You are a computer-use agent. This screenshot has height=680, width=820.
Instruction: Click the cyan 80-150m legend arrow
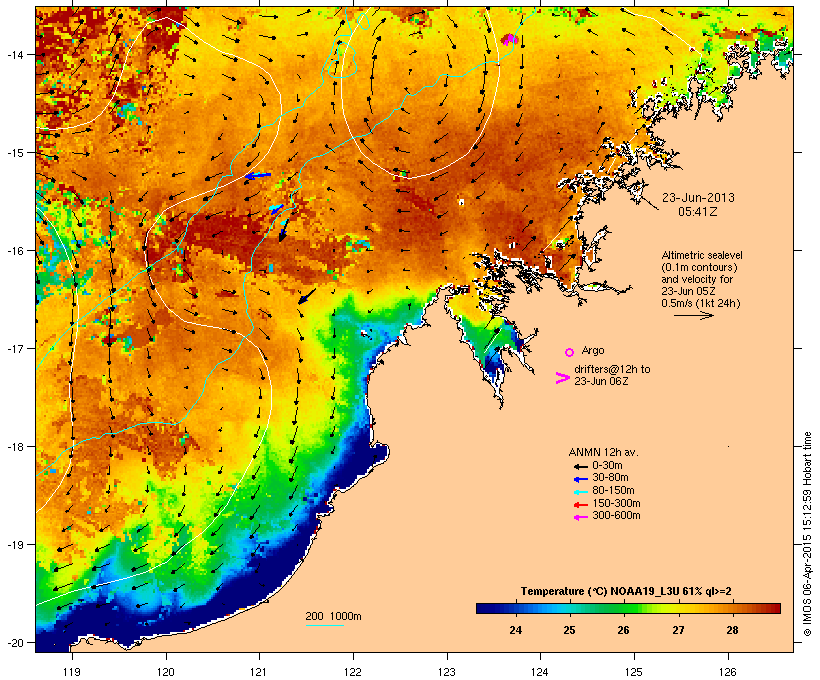pyautogui.click(x=580, y=492)
